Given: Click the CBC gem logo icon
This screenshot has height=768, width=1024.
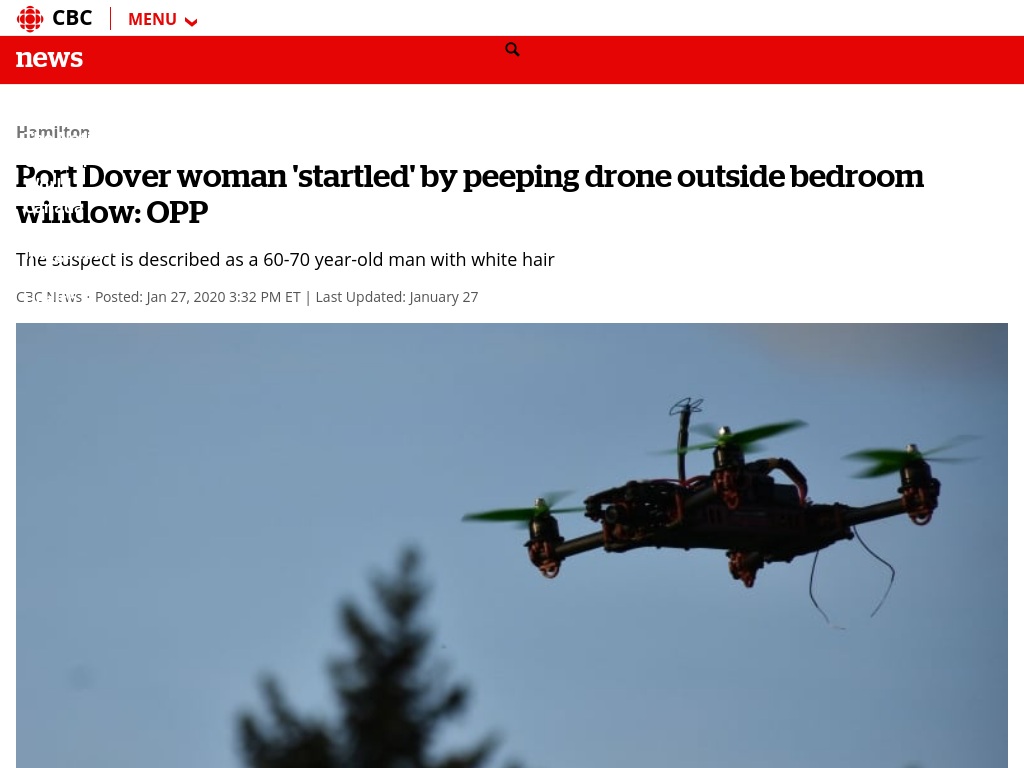Looking at the screenshot, I should (x=30, y=18).
